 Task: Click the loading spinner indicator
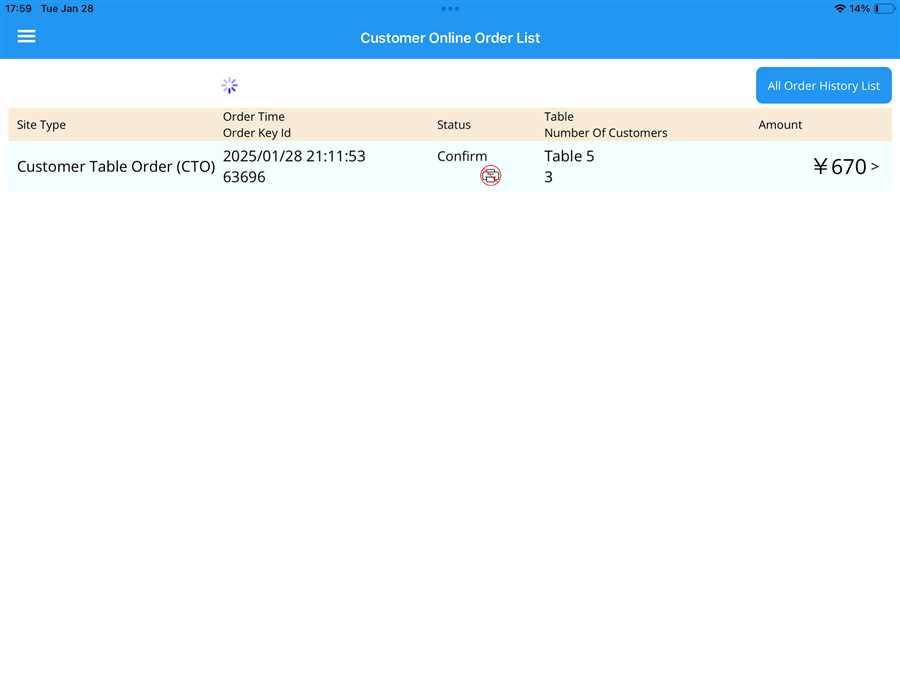(229, 86)
